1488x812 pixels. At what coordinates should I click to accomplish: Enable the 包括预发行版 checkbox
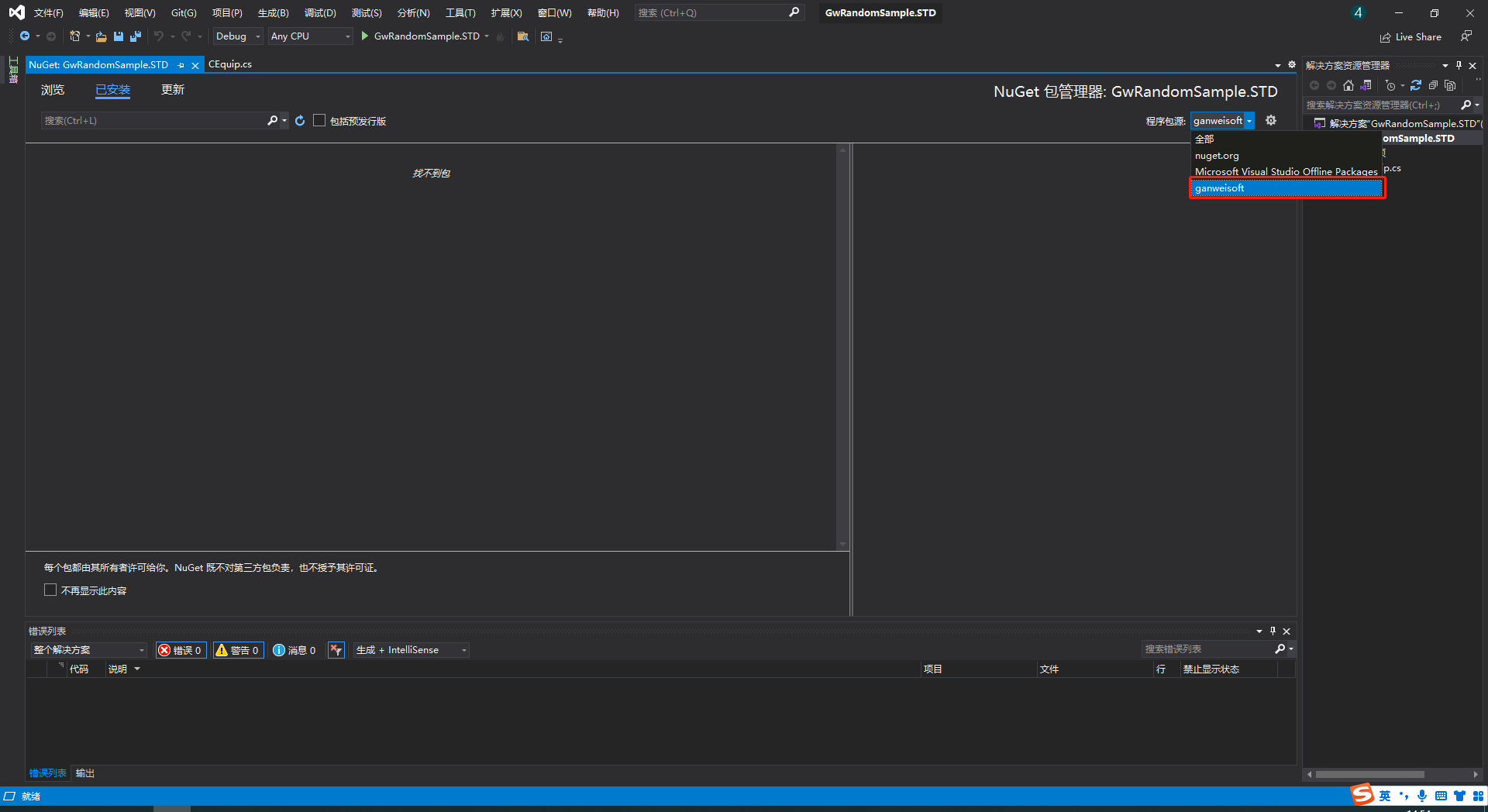tap(319, 121)
